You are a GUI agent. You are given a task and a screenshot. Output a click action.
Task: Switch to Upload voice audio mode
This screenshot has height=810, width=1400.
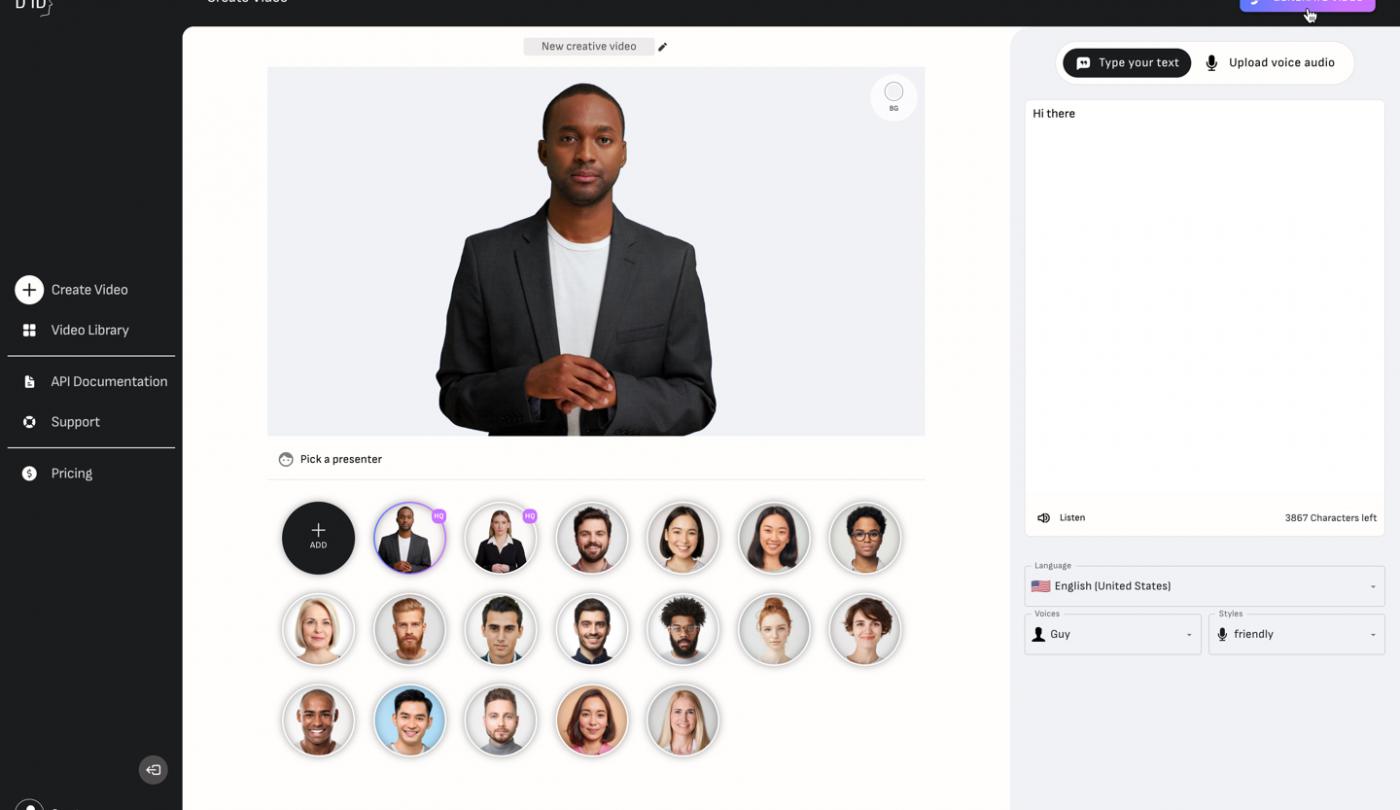click(1270, 63)
